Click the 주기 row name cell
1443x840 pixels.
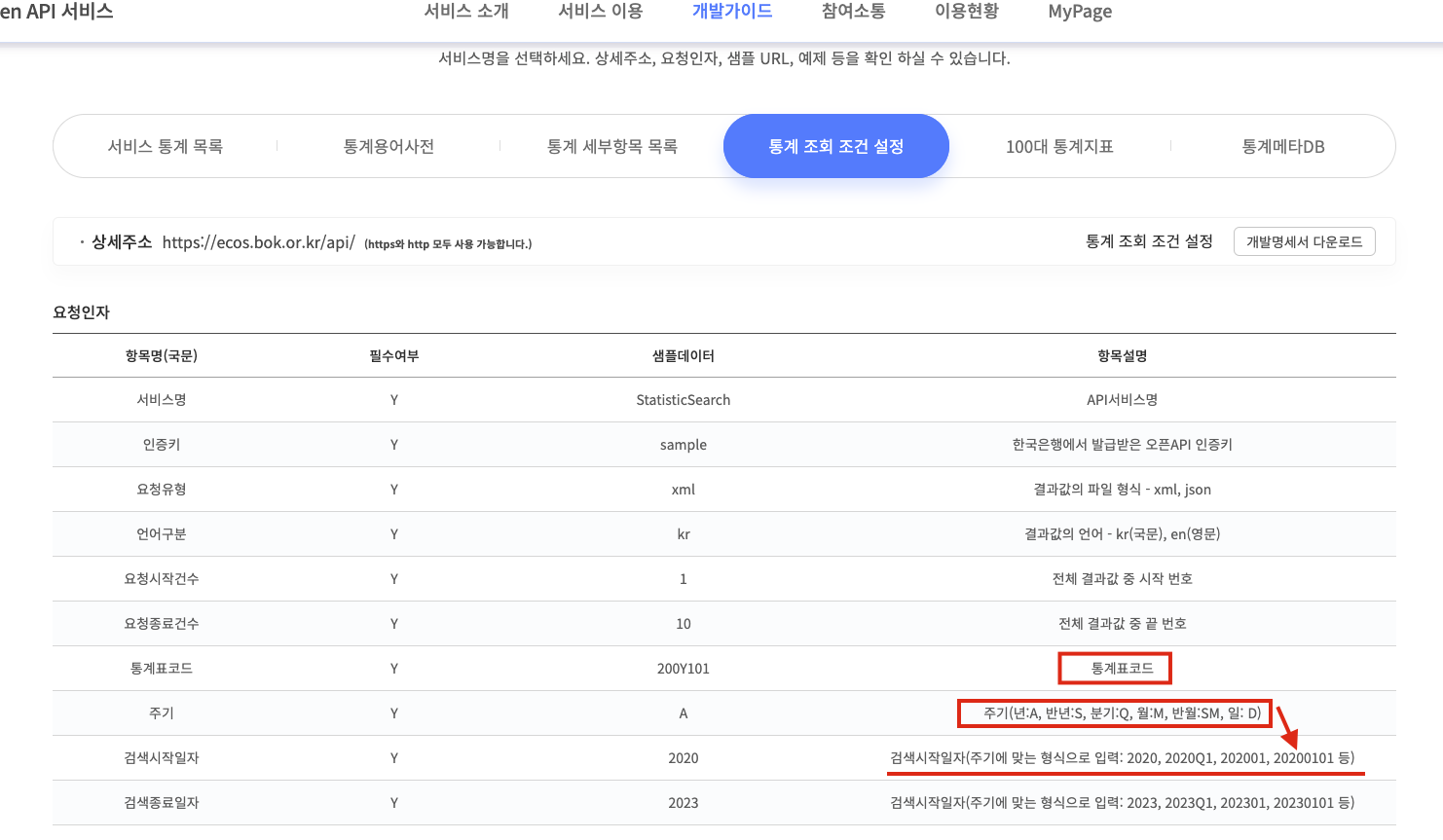point(162,713)
